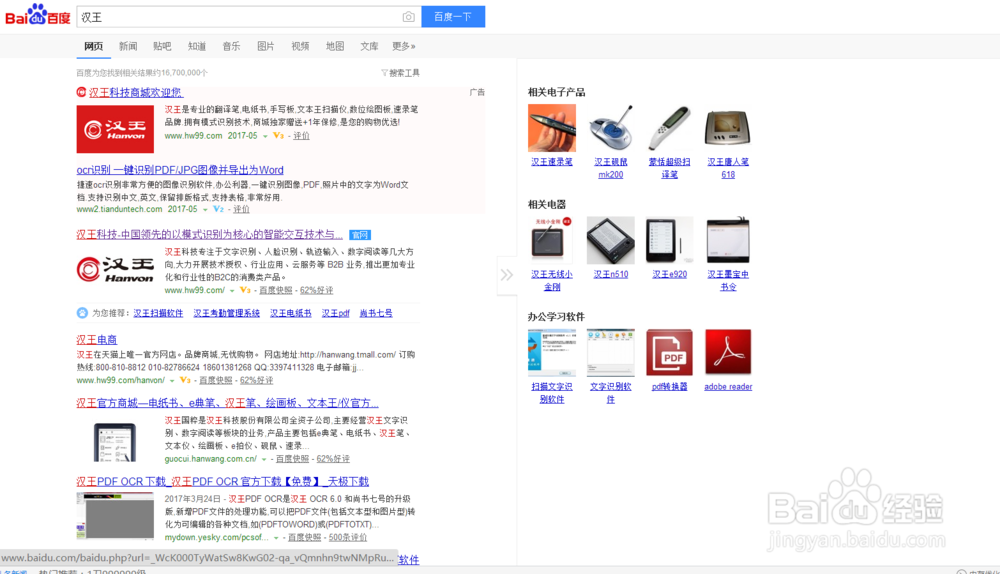The image size is (1000, 574).
Task: Switch to the 图片 tab
Action: click(x=266, y=46)
